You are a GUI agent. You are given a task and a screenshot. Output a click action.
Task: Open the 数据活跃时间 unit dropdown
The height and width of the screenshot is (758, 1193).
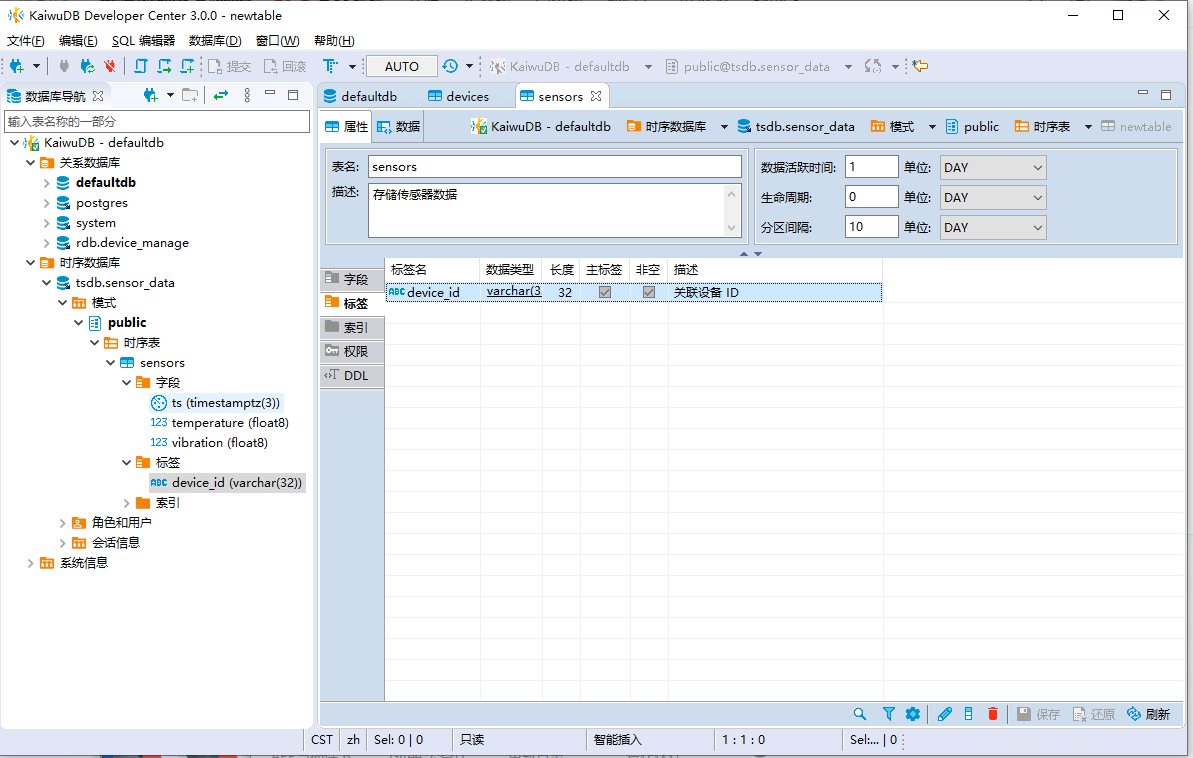tap(993, 167)
